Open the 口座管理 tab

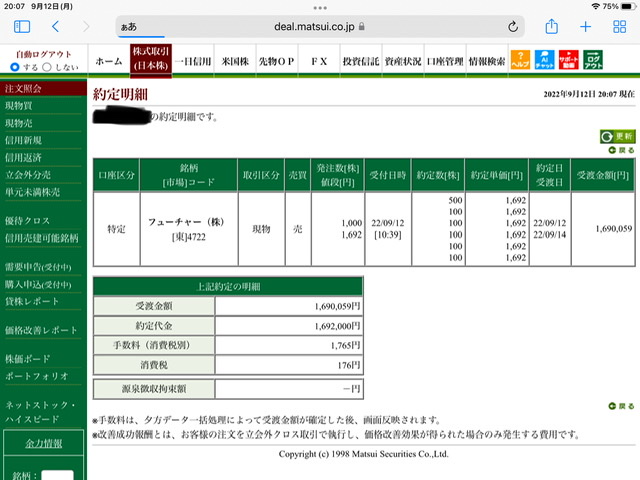445,61
